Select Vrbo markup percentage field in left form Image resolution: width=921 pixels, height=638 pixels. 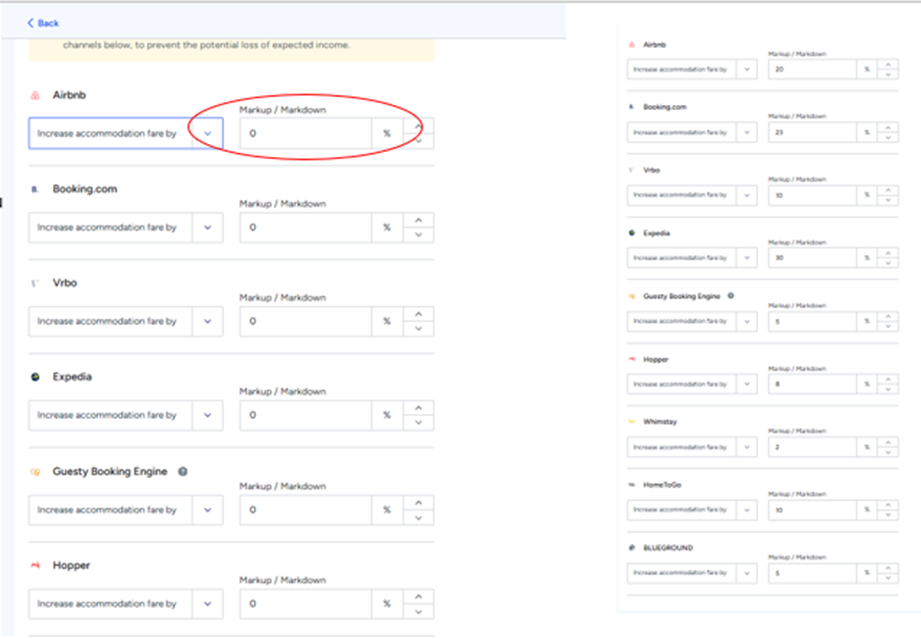tap(305, 321)
